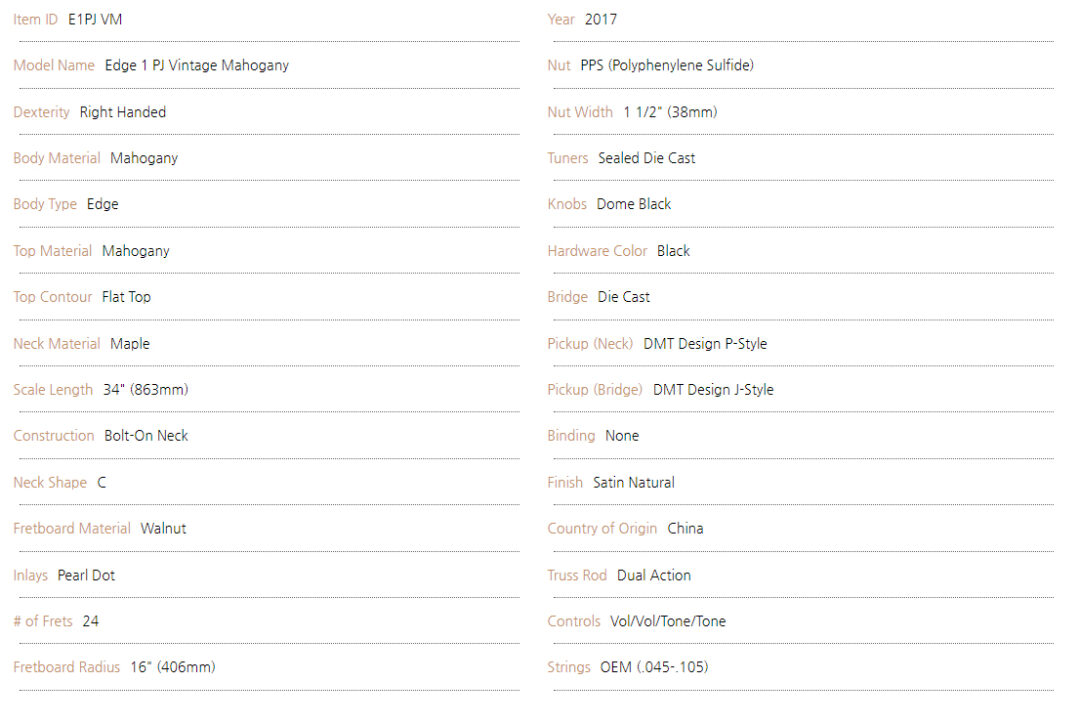Select the 'Vol/Vol/Tone/Tone' controls value
This screenshot has width=1080, height=725.
click(668, 622)
